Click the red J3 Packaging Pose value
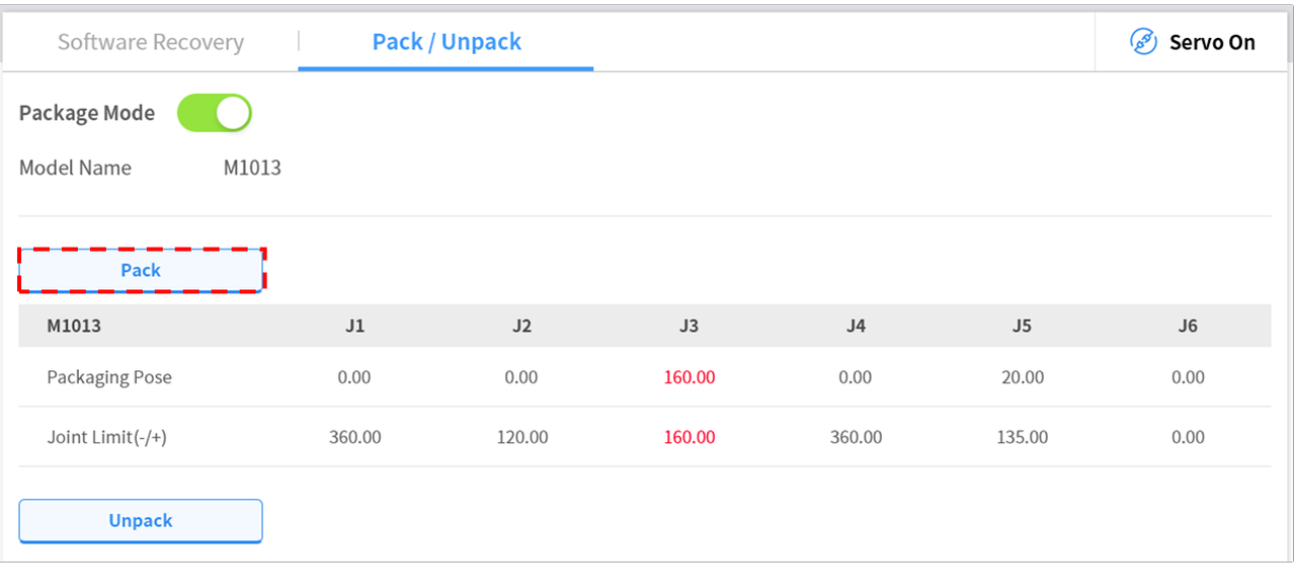1297x565 pixels. (x=689, y=377)
